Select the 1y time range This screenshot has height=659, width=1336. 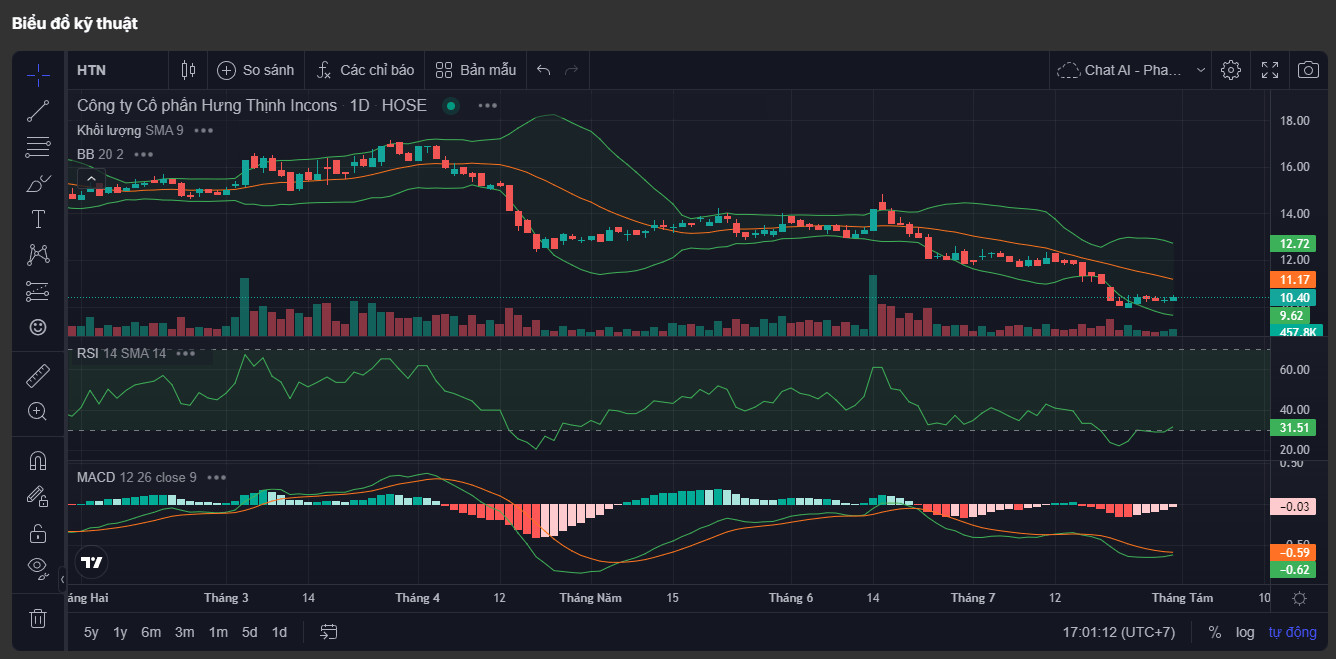tap(120, 632)
